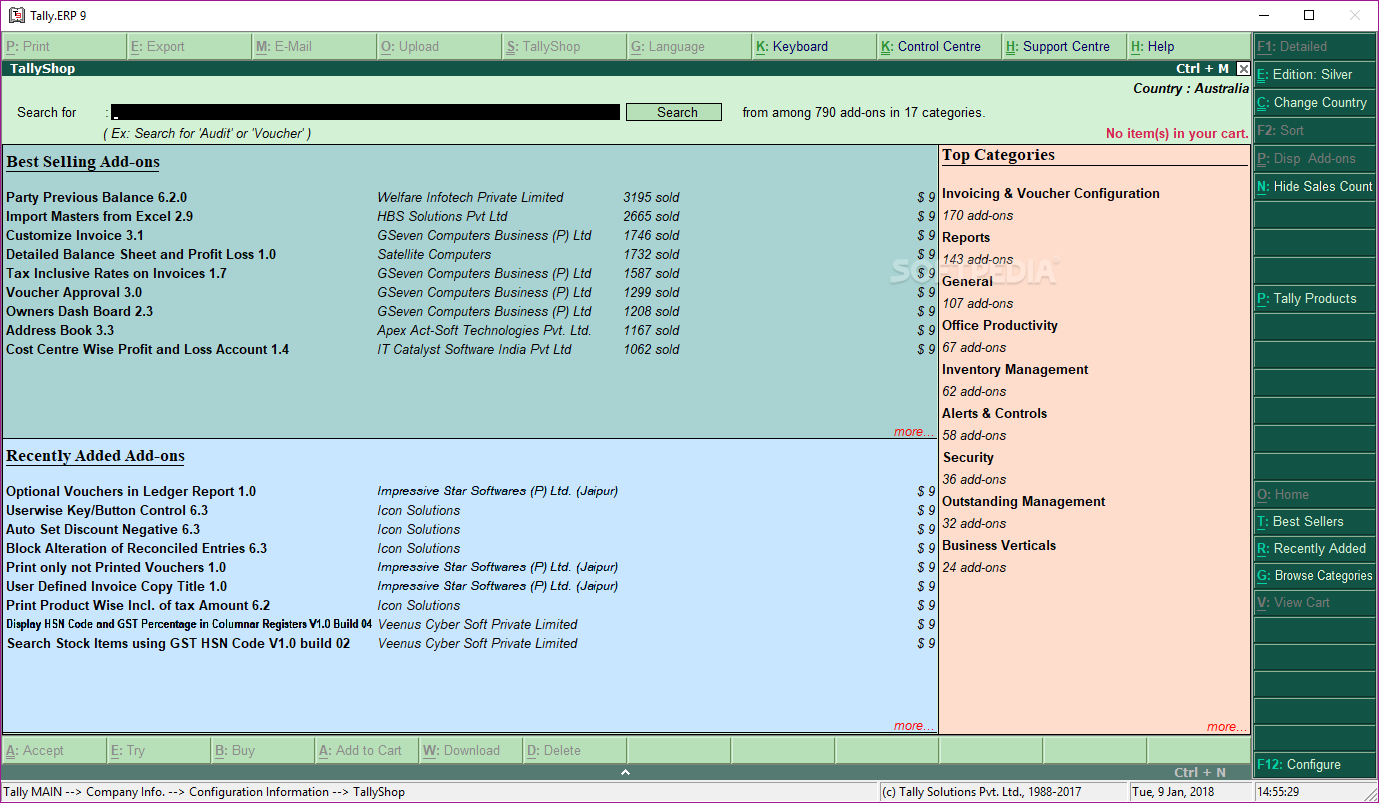Click the Tally.ERP 9 title bar icon
Screen dimensions: 1379x803
click(x=16, y=15)
